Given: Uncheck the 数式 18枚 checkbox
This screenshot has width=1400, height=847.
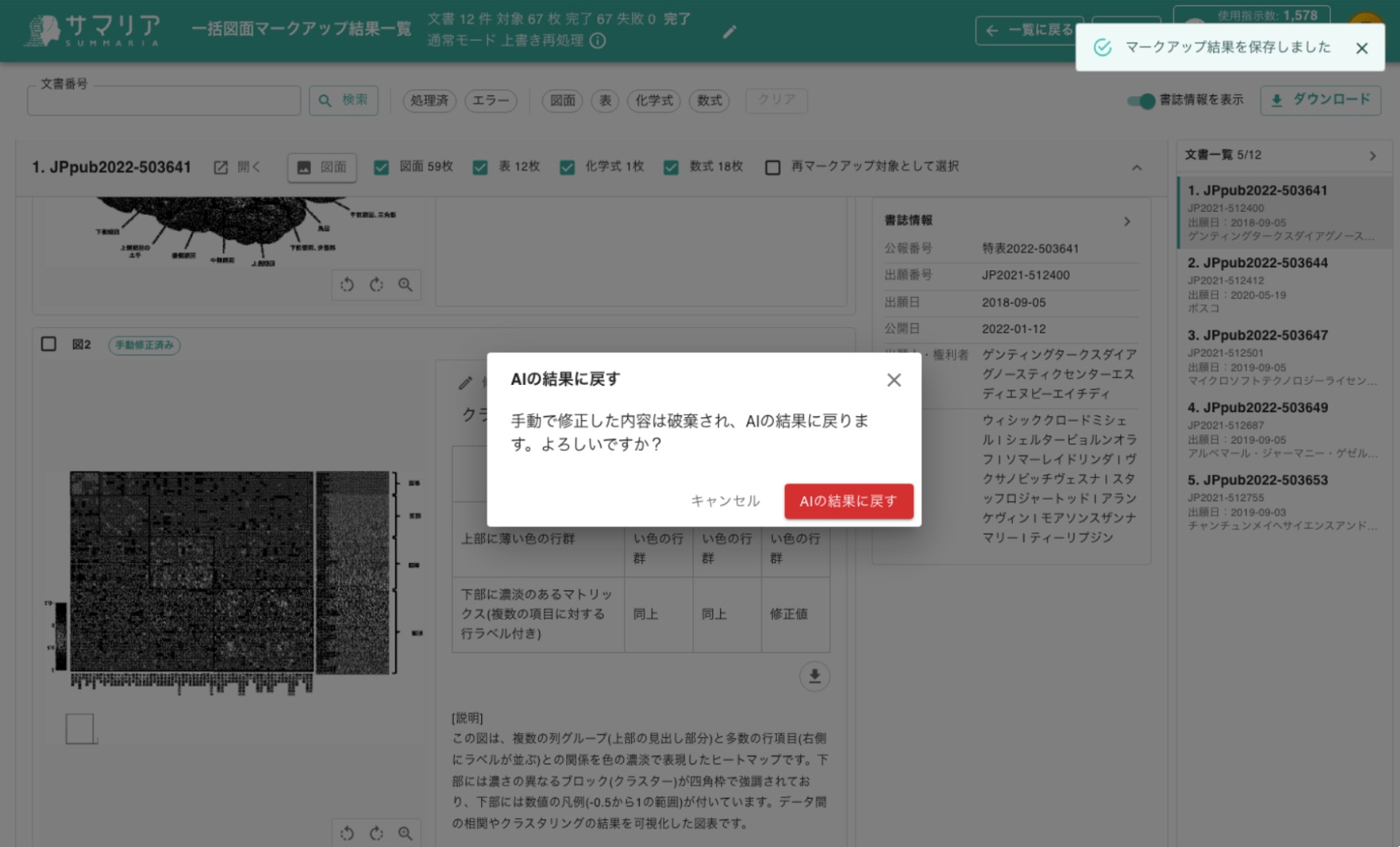Looking at the screenshot, I should point(671,168).
